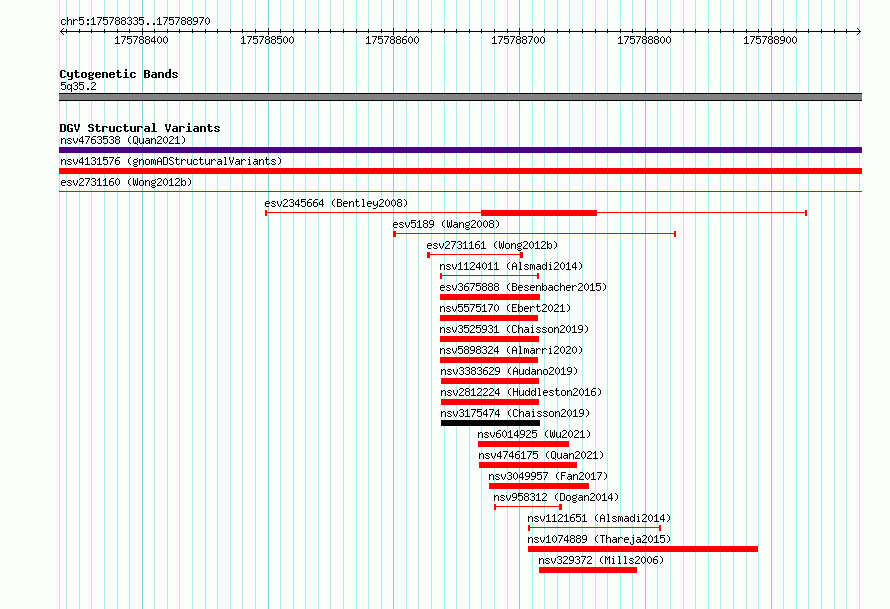Open nsv1121651 (Alsmadi2014) label
This screenshot has width=890, height=609.
click(x=599, y=518)
